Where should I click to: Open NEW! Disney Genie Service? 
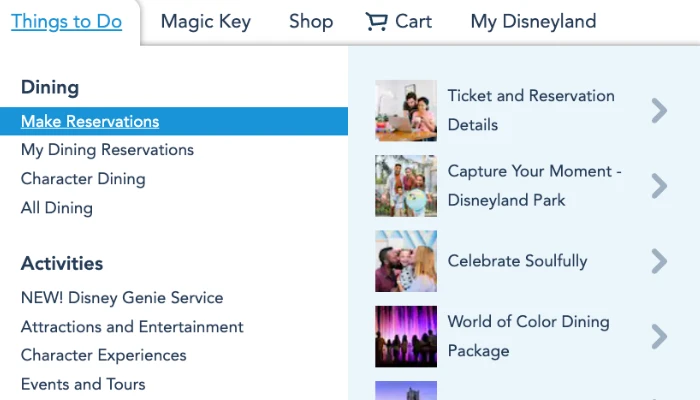(122, 298)
